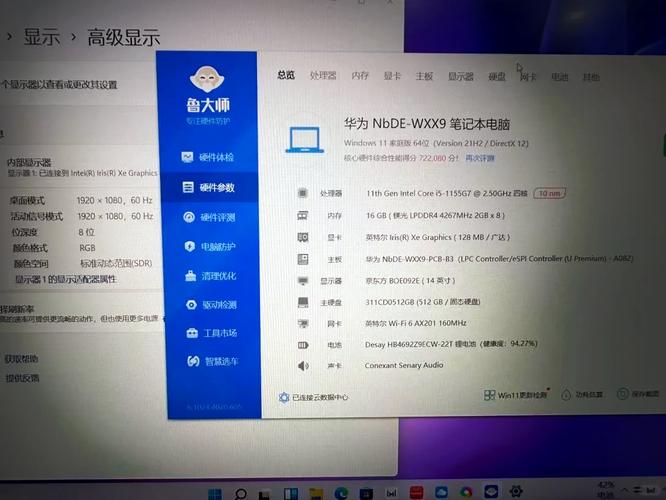The height and width of the screenshot is (500, 666).
Task: Open File Explorer from taskbar
Action: click(x=316, y=493)
